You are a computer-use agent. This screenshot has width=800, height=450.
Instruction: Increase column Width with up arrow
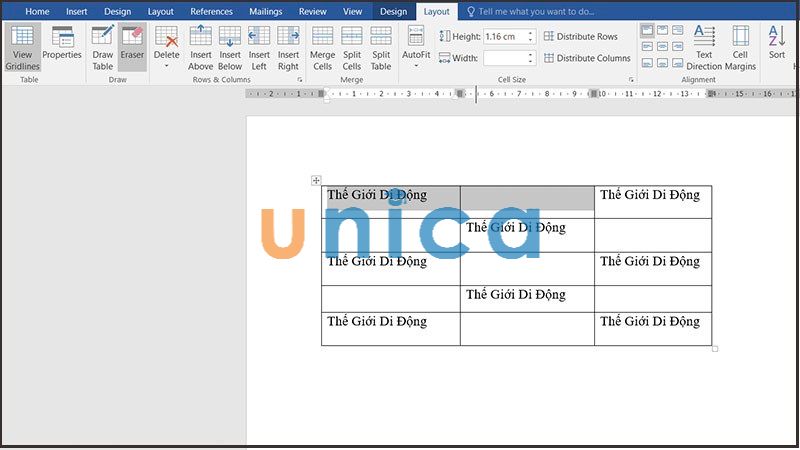[531, 55]
